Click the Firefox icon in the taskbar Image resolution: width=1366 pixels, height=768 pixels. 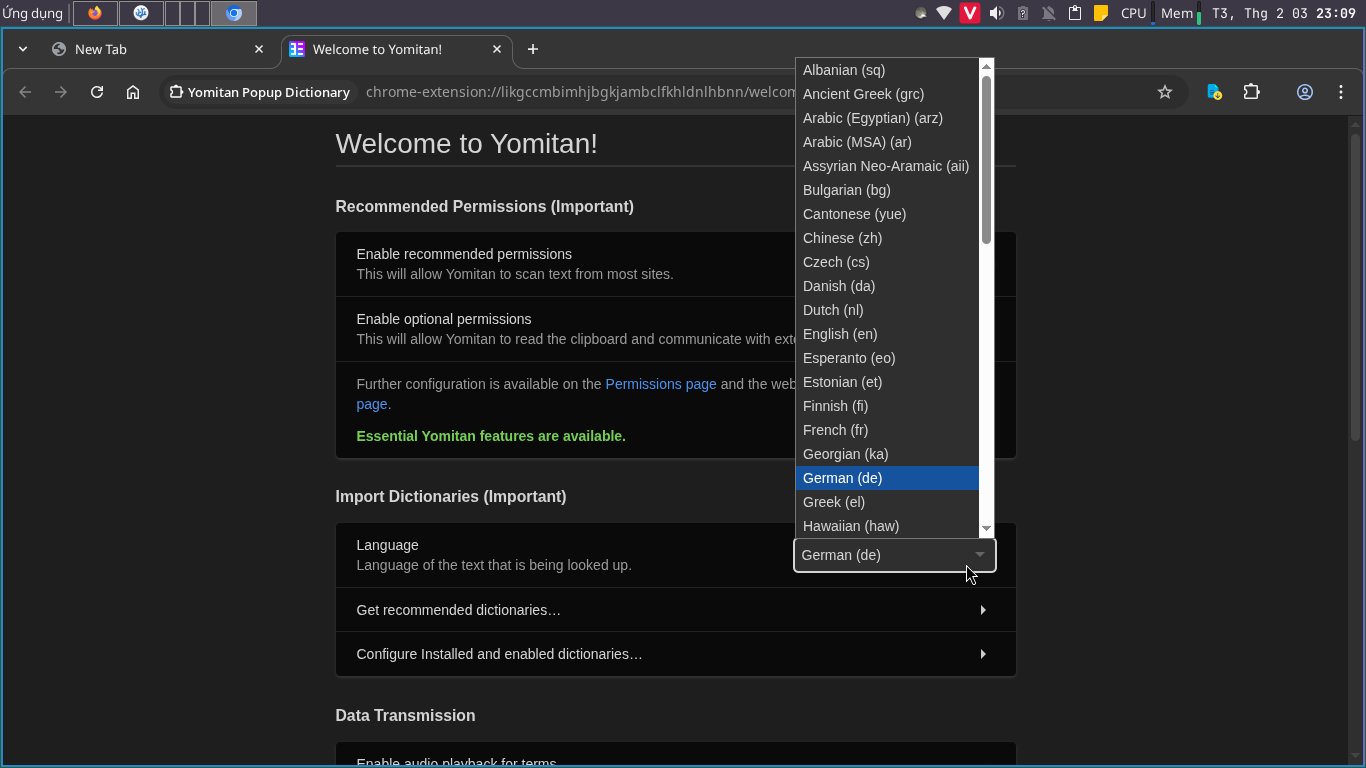[x=95, y=13]
